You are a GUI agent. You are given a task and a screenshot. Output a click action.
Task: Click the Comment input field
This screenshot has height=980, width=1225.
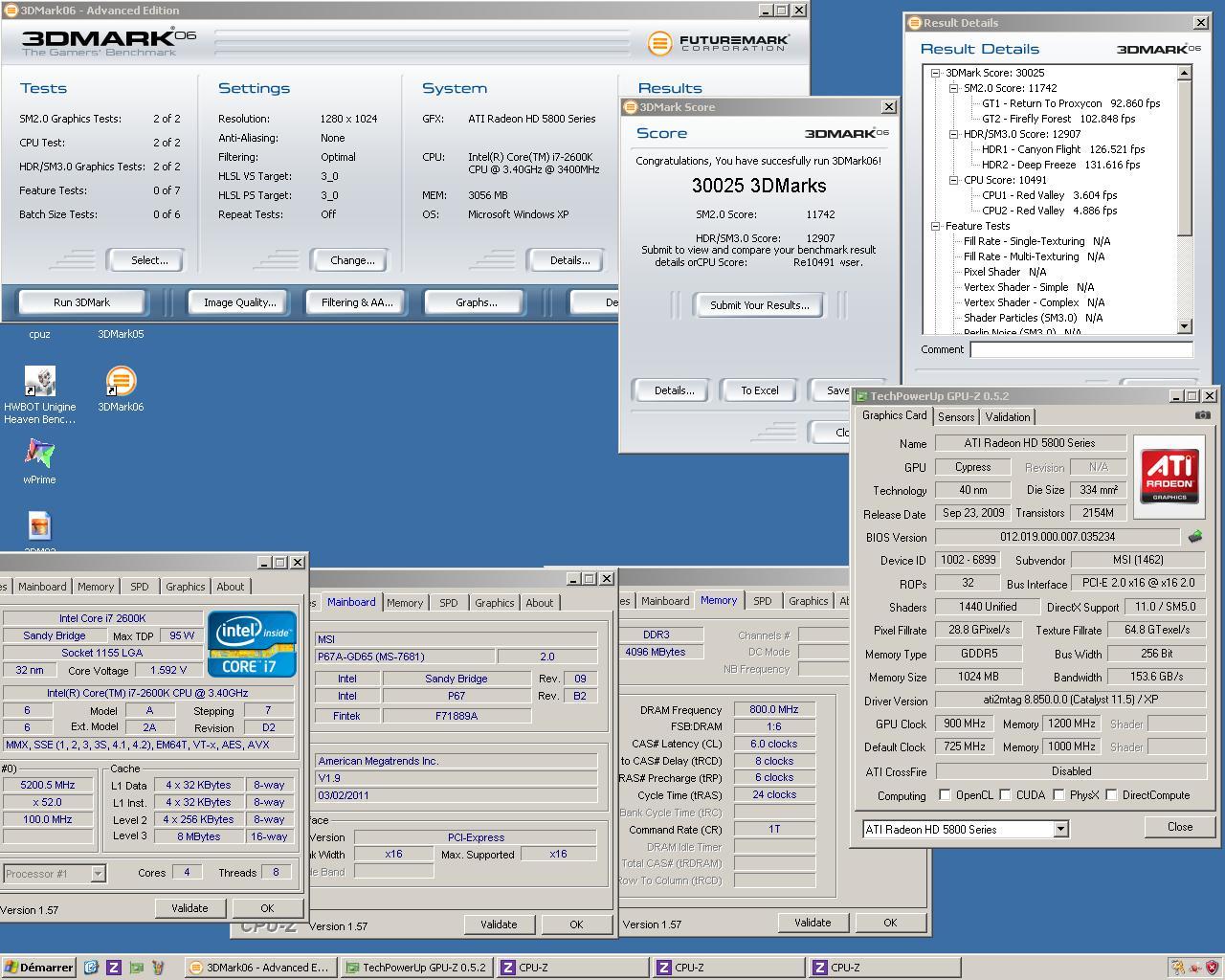click(x=1081, y=350)
